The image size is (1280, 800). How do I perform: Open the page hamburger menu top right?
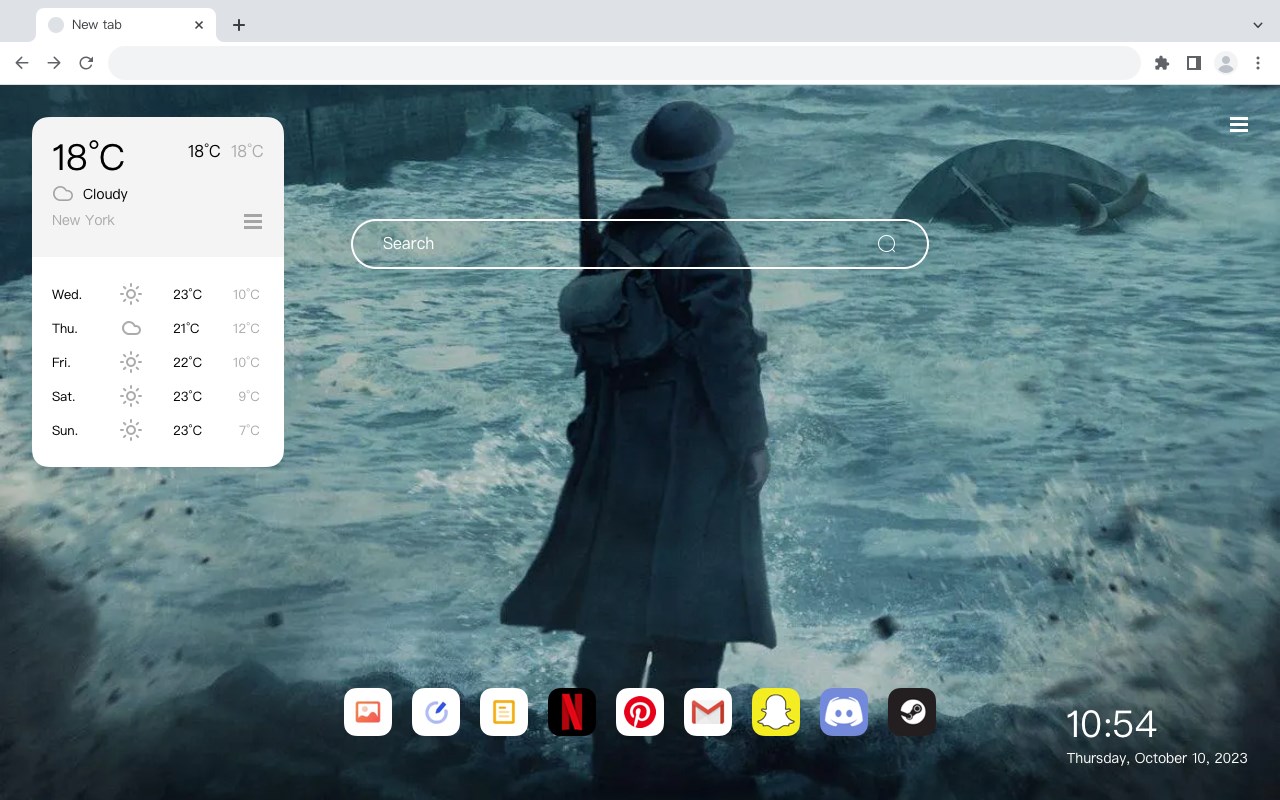tap(1239, 125)
